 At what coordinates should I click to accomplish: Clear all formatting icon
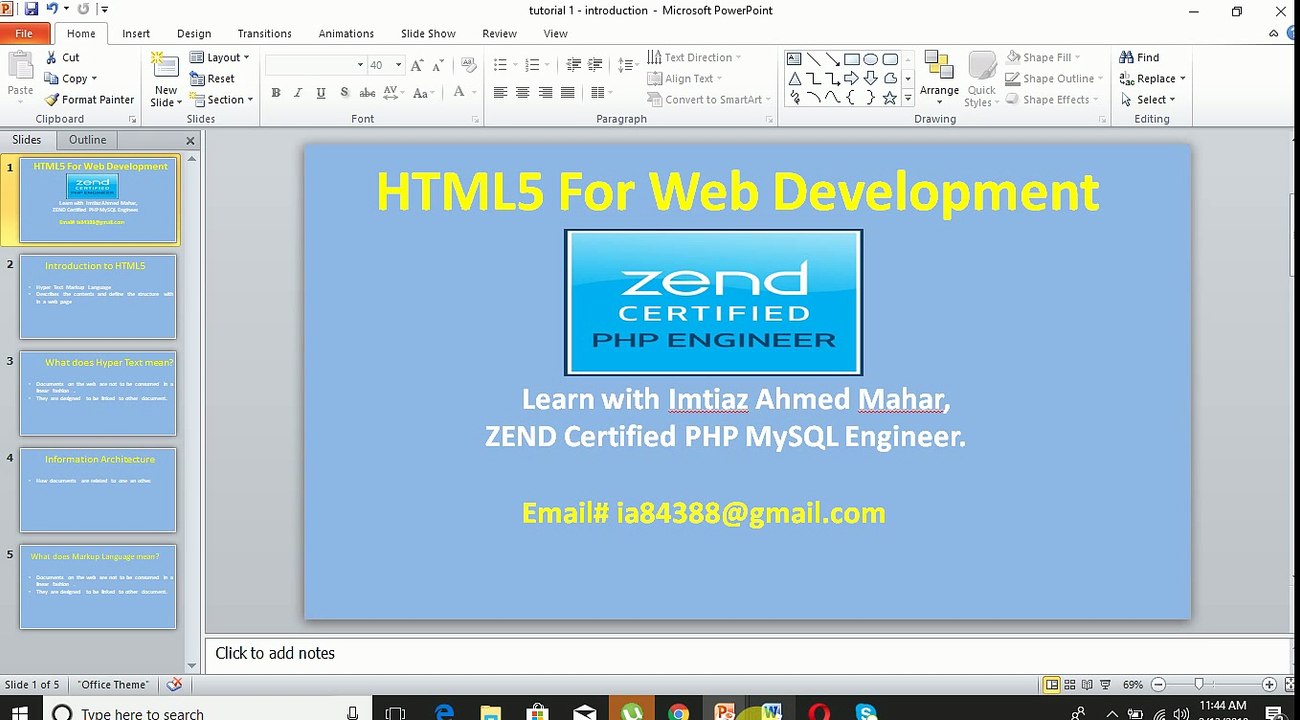(x=471, y=65)
